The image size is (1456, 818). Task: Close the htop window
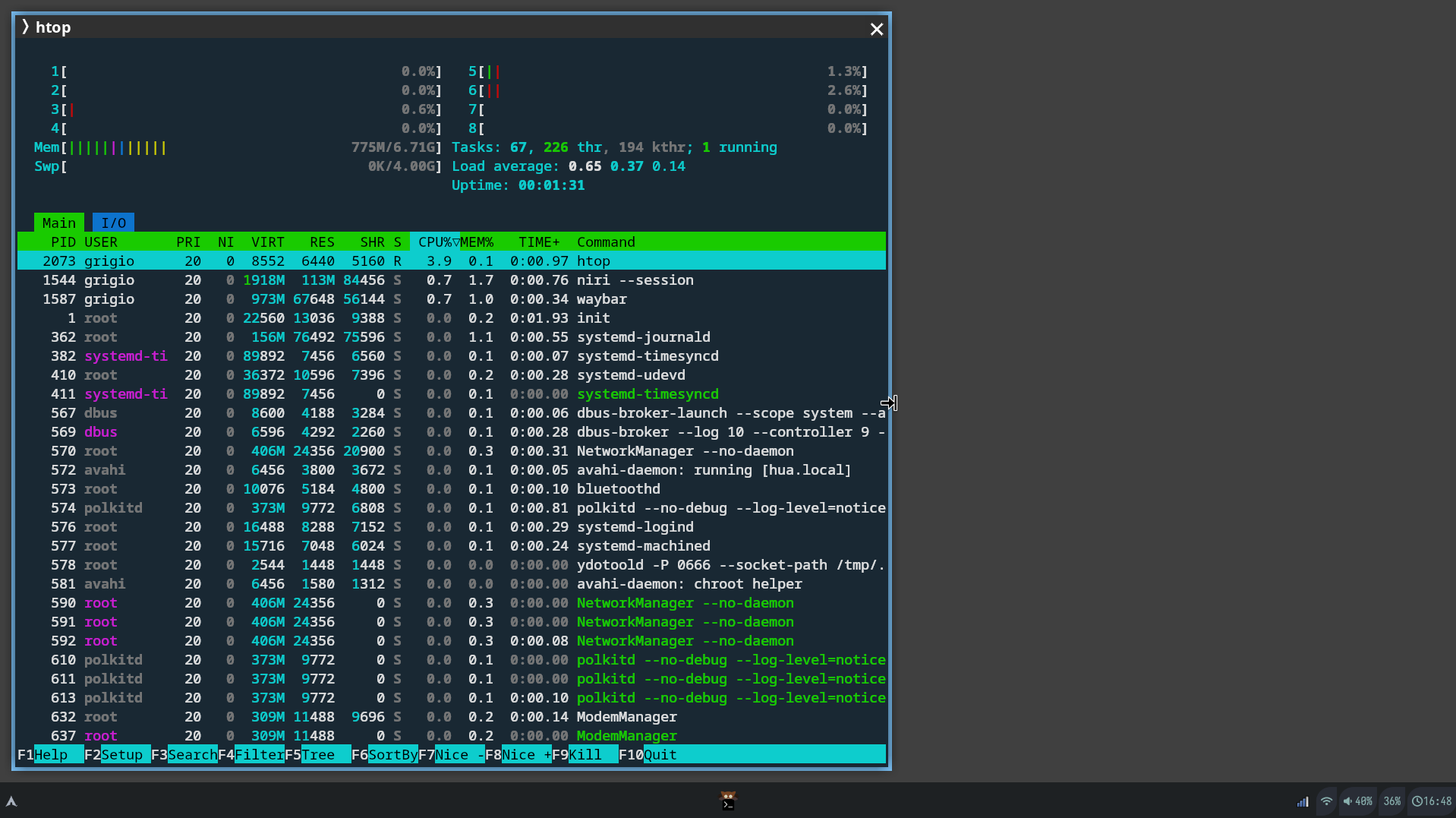[x=876, y=29]
